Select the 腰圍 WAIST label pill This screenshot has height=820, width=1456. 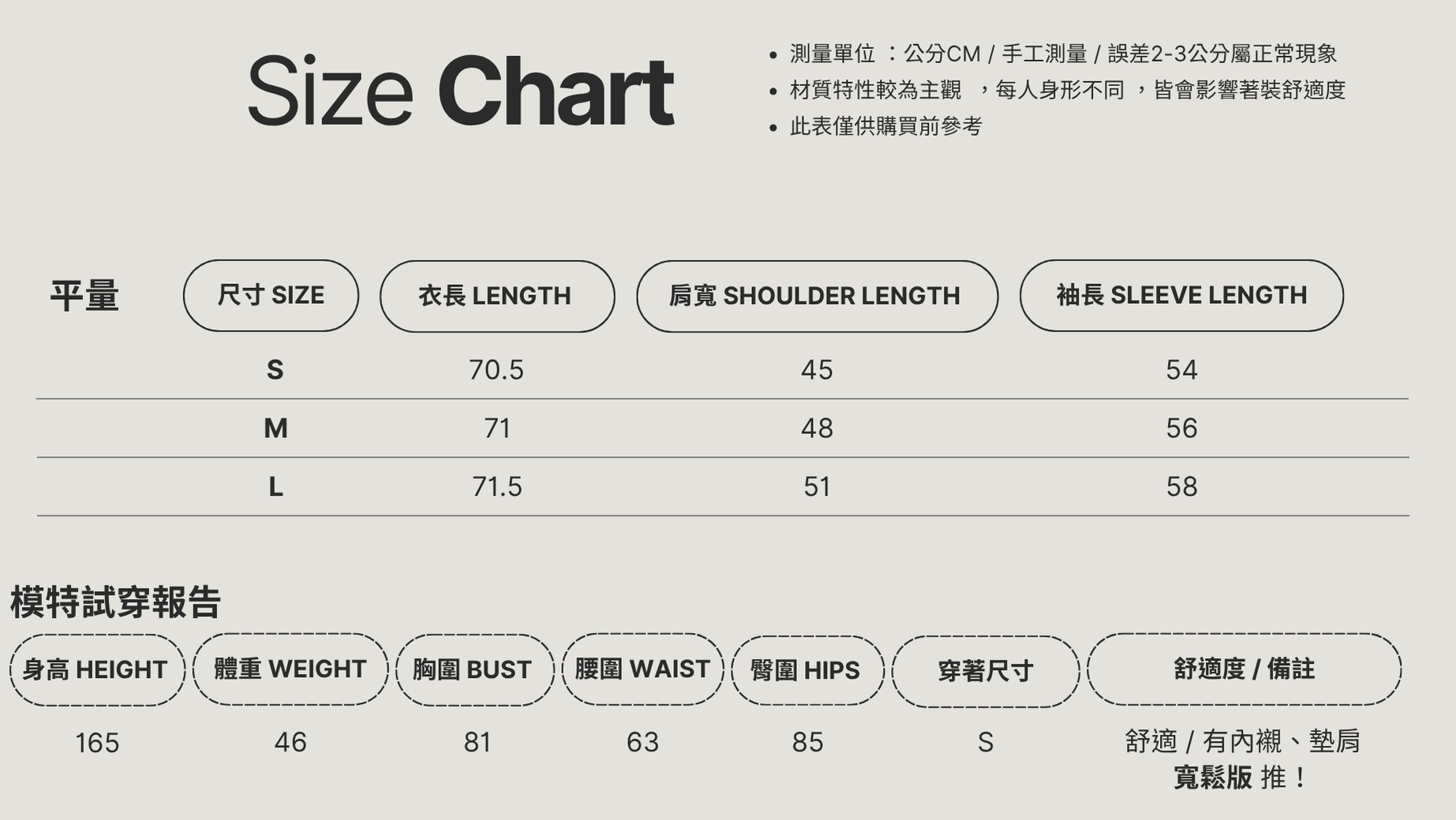(x=642, y=669)
